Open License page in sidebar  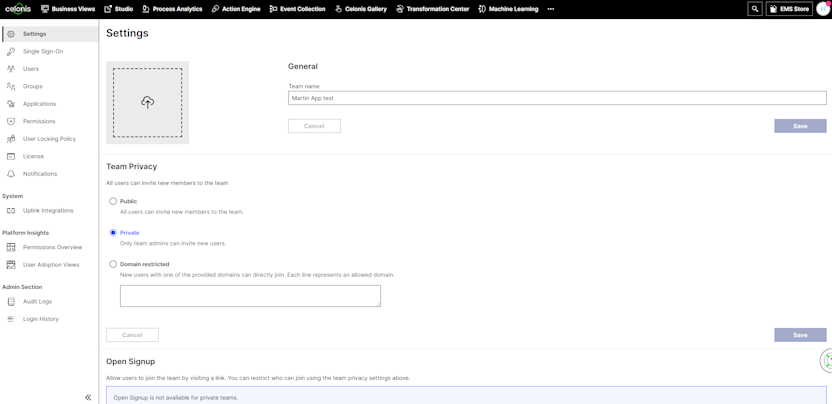(x=33, y=157)
